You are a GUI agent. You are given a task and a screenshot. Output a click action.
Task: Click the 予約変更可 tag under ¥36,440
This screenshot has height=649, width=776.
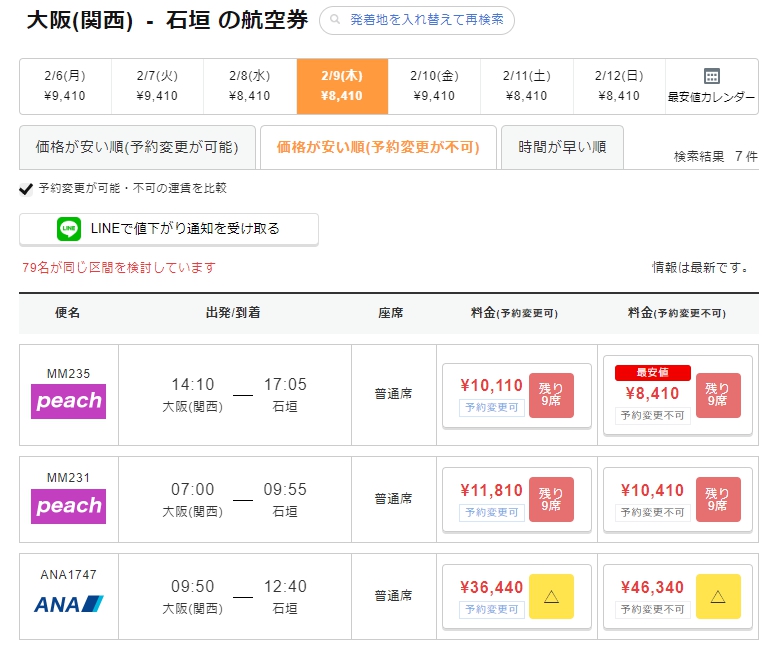click(x=492, y=609)
